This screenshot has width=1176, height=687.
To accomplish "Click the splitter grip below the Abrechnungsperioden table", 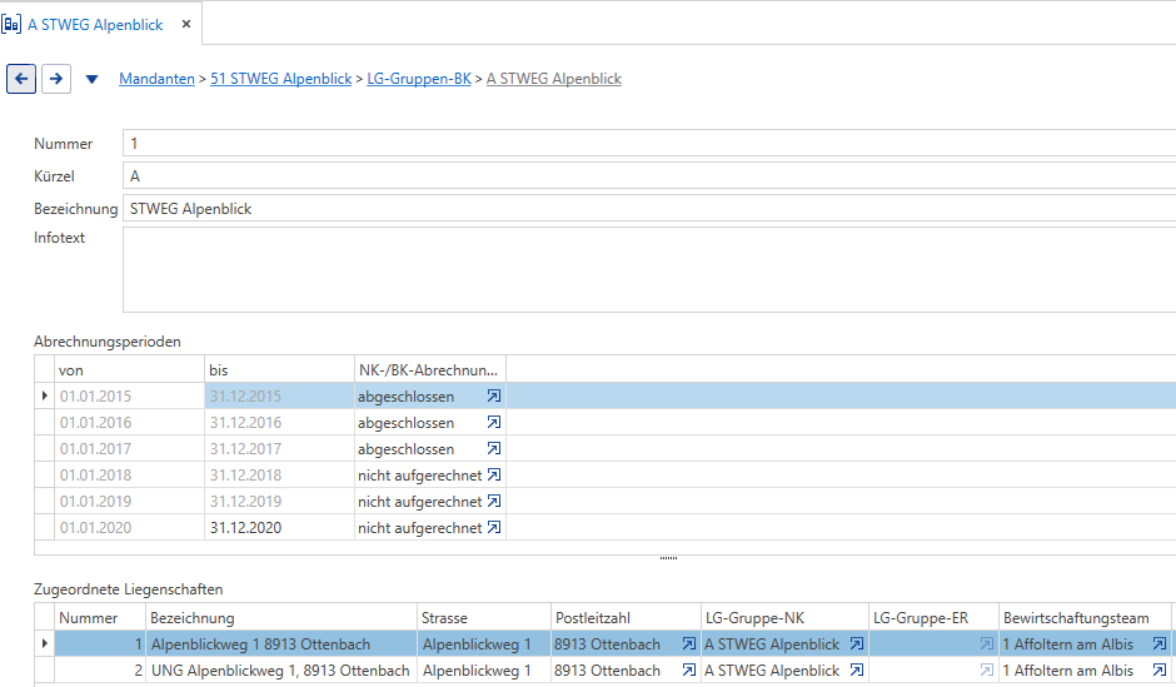I will point(668,558).
